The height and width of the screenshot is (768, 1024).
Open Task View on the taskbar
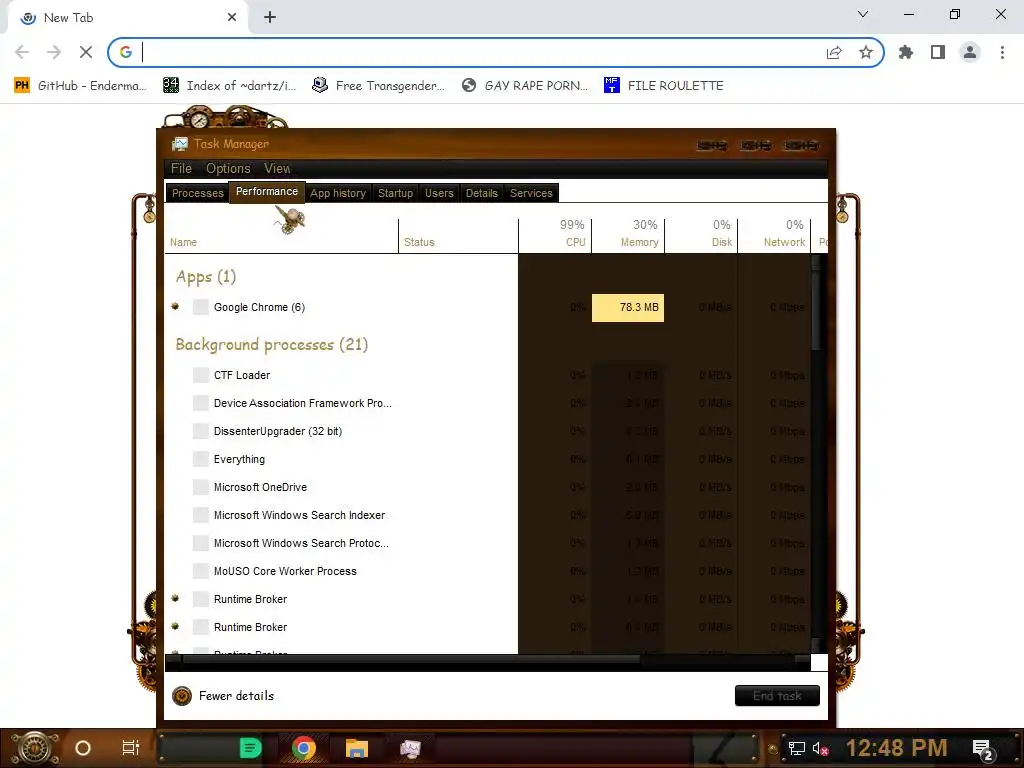(x=131, y=748)
